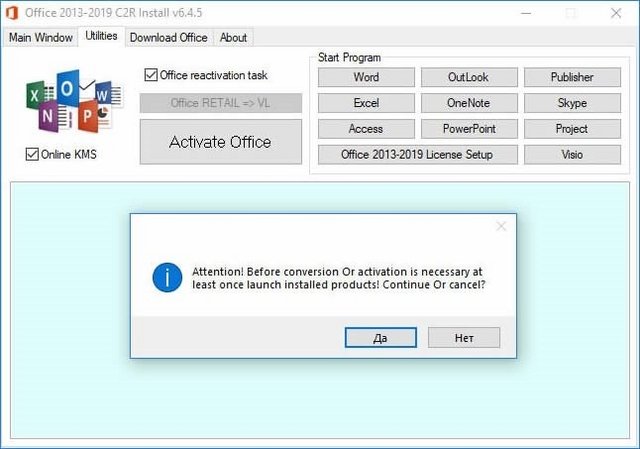Image resolution: width=640 pixels, height=449 pixels.
Task: Cancel dialog with Нет button
Action: pyautogui.click(x=464, y=338)
